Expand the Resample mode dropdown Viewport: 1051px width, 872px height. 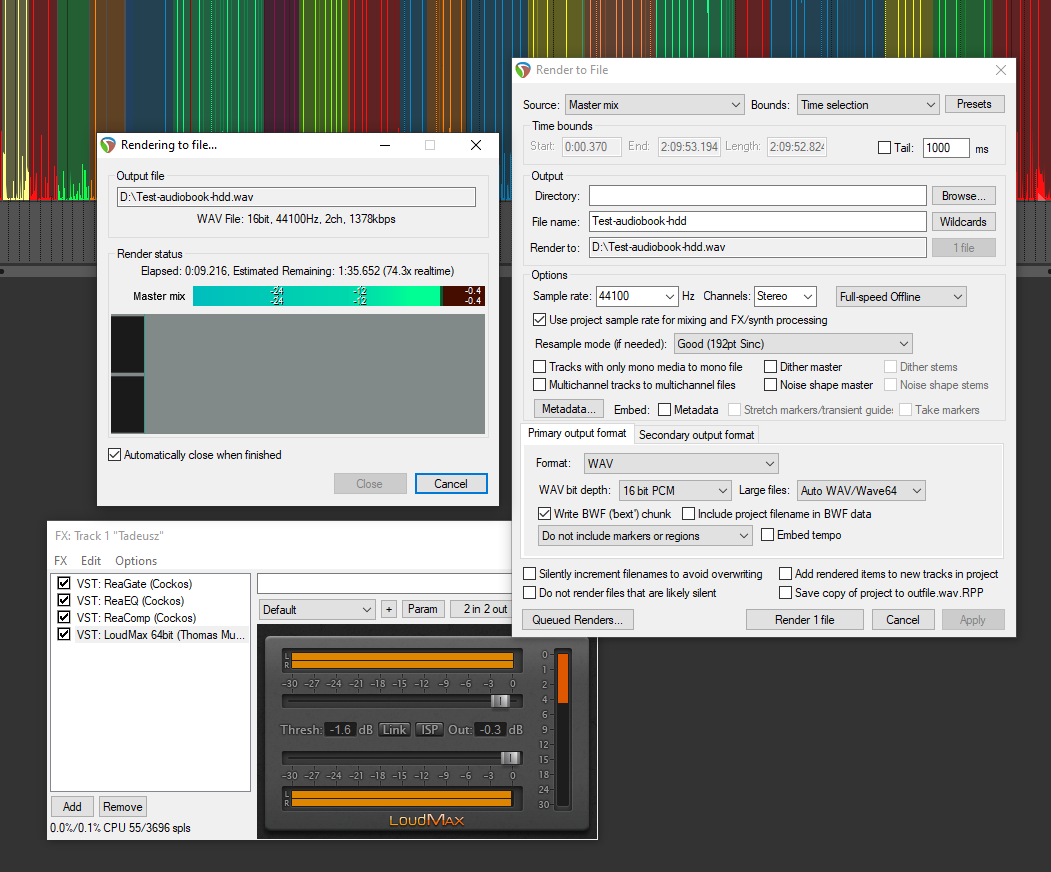click(792, 344)
